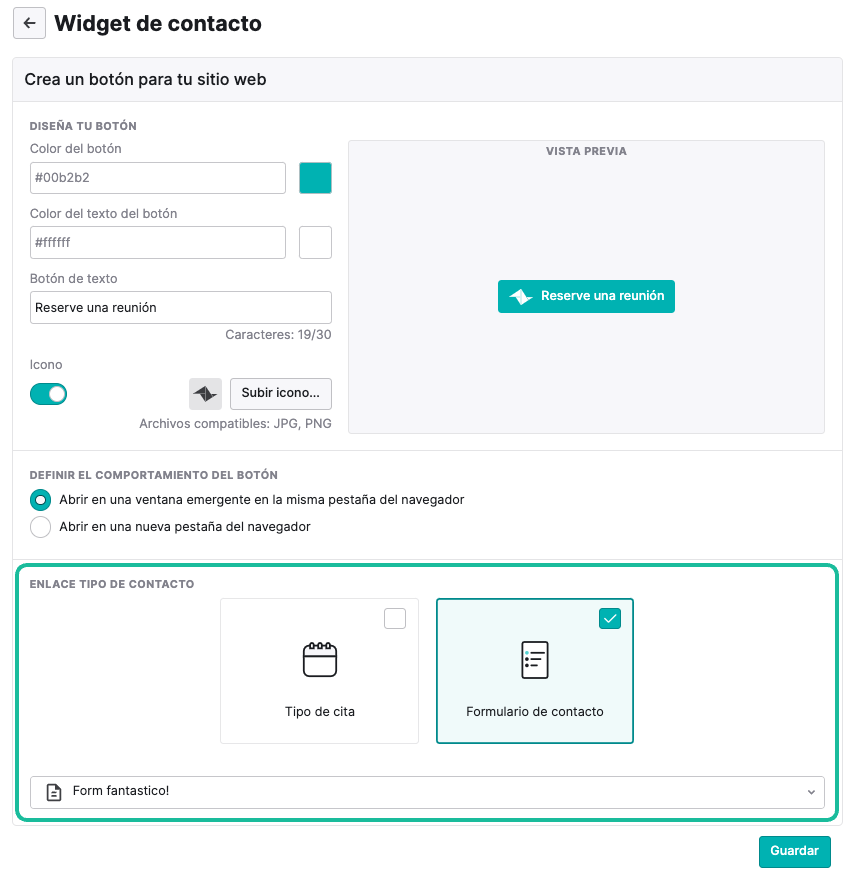Screen dimensions: 857x880
Task: Click the icon inside the preview button
Action: [521, 296]
